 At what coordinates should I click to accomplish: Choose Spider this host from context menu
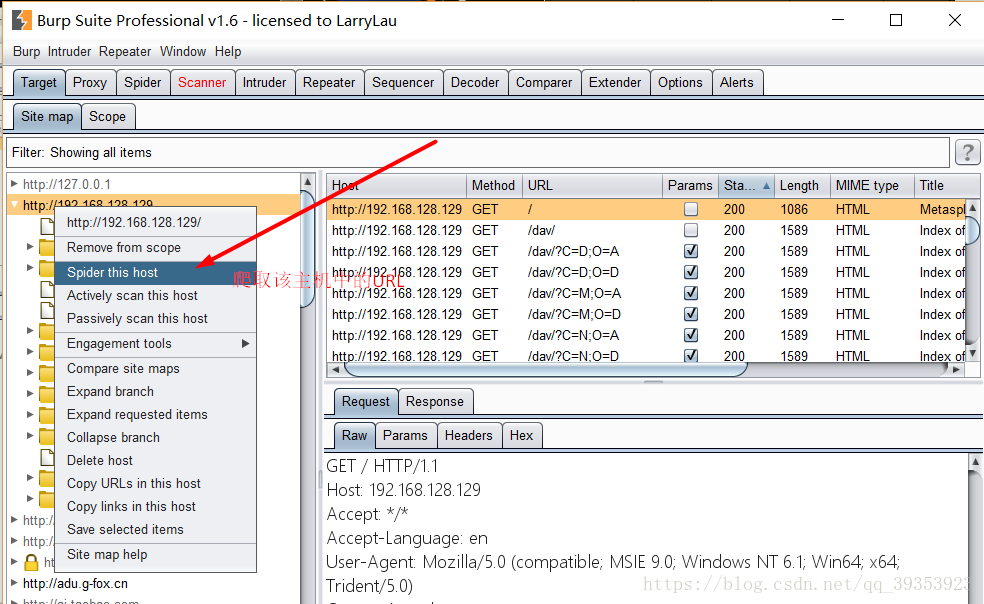(156, 272)
